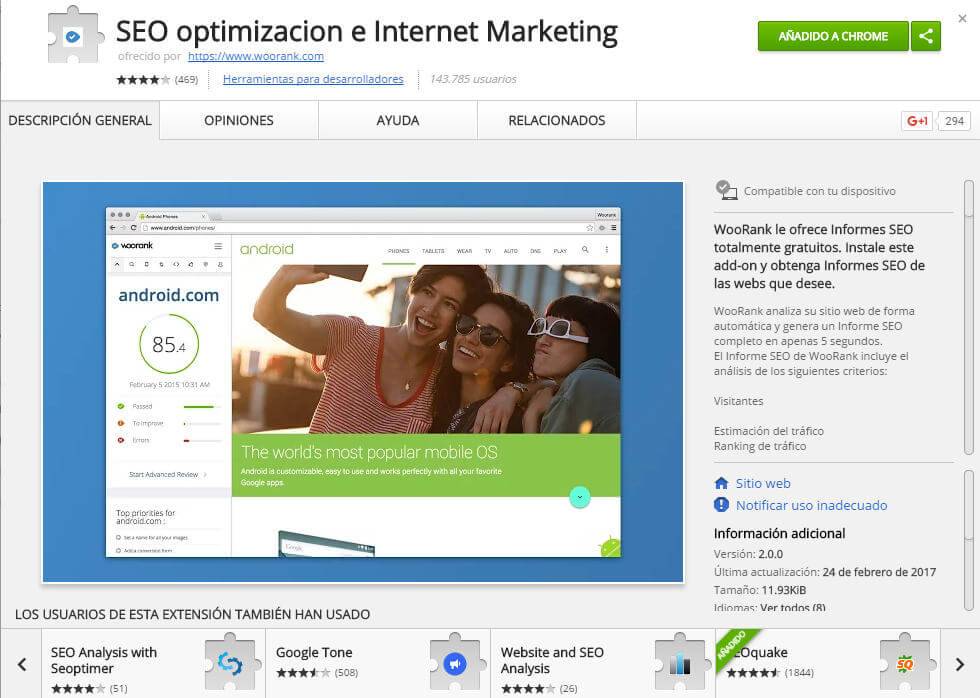Show previous related extensions
The image size is (980, 698).
22,664
